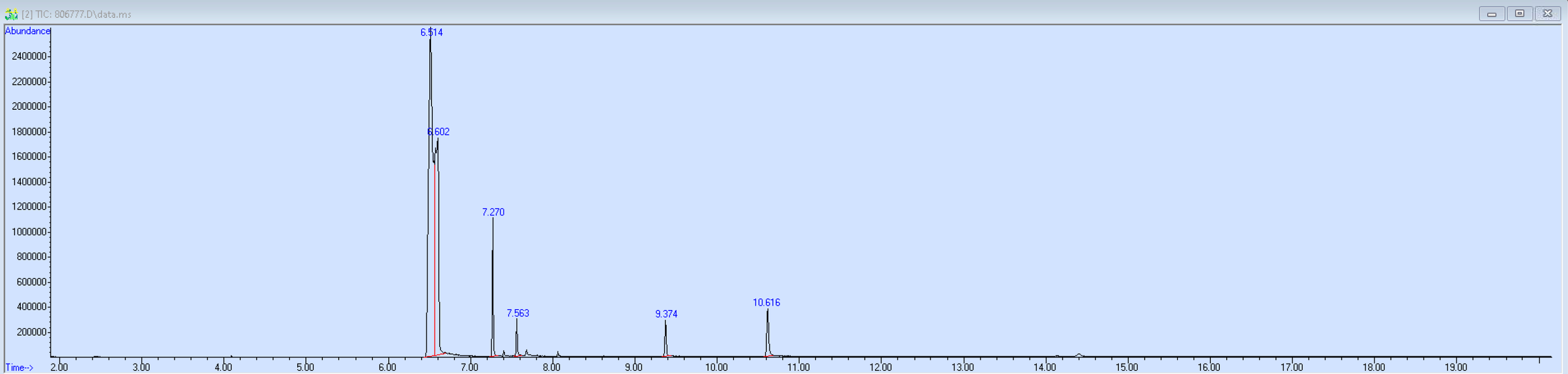This screenshot has width=1568, height=374.
Task: Select the peak label 6.514
Action: pyautogui.click(x=432, y=33)
